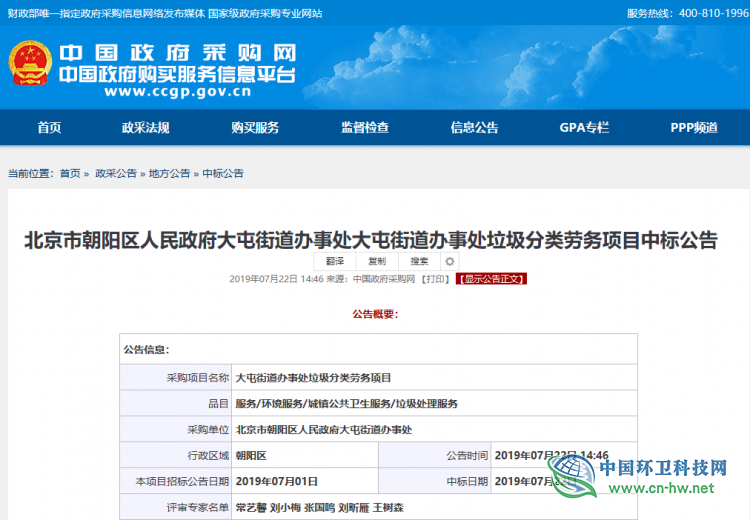This screenshot has height=520, width=750.
Task: Open 政采公告 breadcrumb link
Action: pyautogui.click(x=115, y=173)
